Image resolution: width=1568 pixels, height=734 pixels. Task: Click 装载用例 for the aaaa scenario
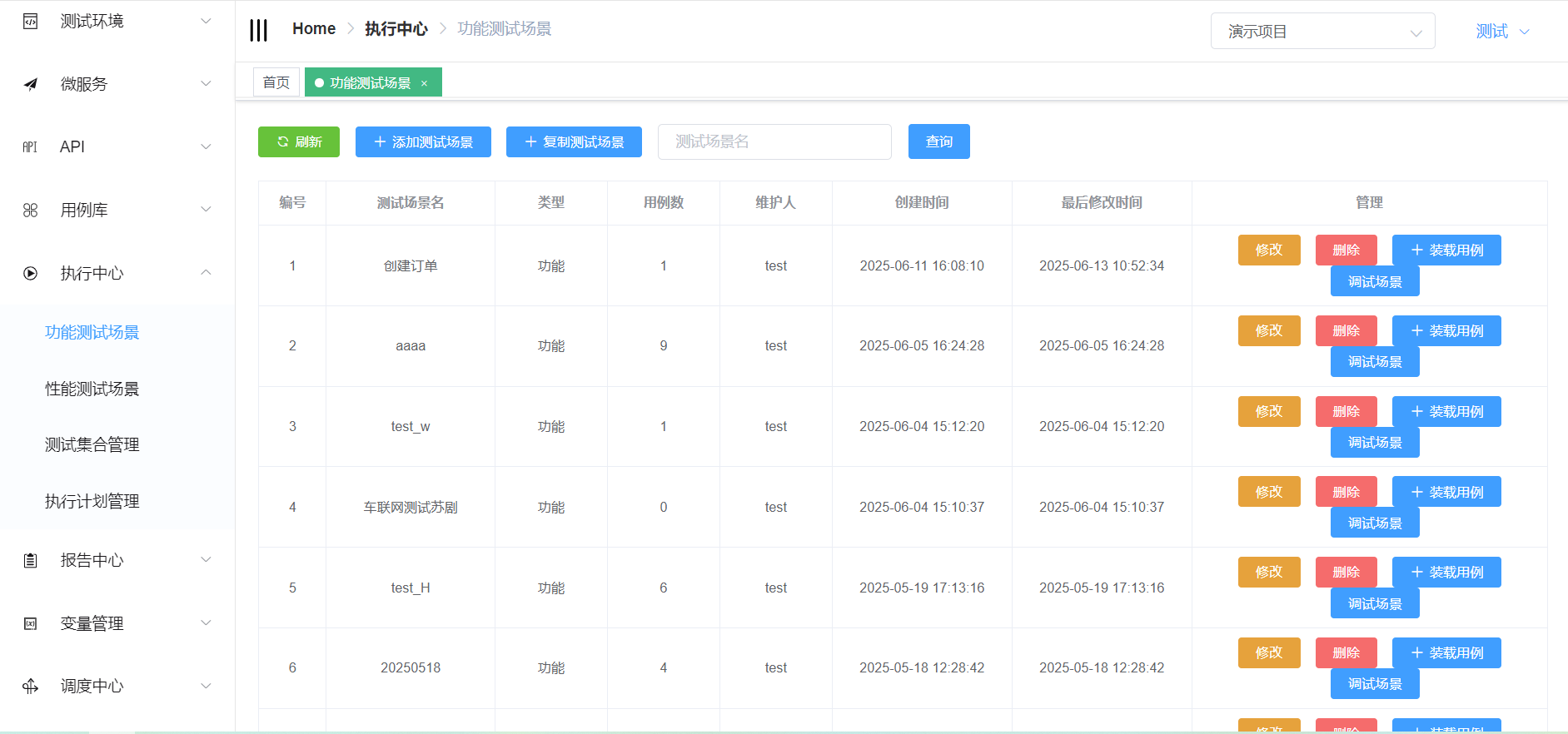(1446, 330)
